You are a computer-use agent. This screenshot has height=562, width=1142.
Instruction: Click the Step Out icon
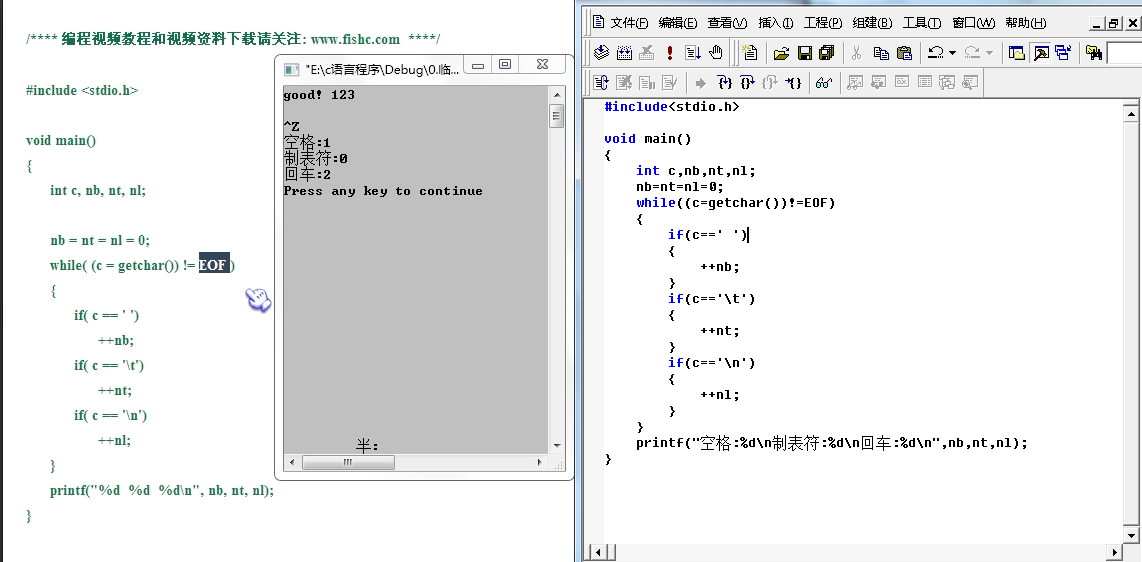770,82
